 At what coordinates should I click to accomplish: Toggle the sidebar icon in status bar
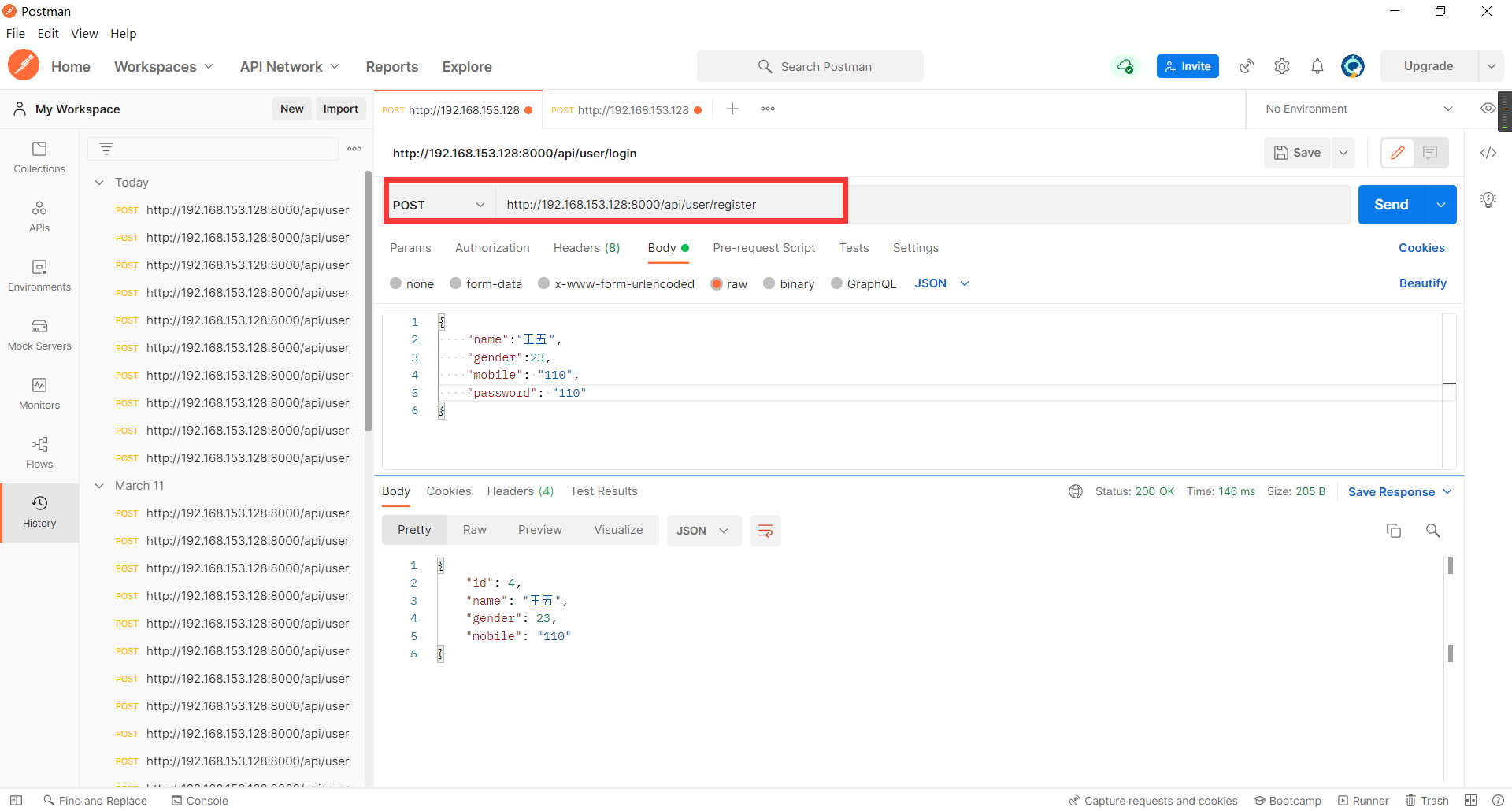click(x=16, y=801)
